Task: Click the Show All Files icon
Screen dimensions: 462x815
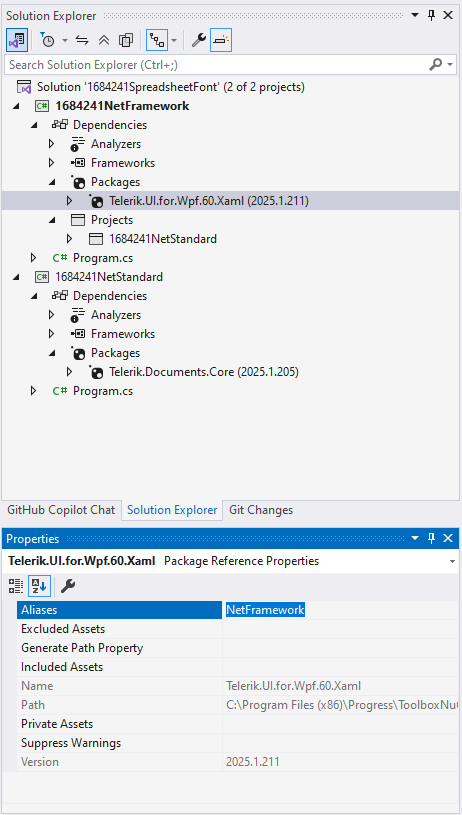Action: coord(126,40)
